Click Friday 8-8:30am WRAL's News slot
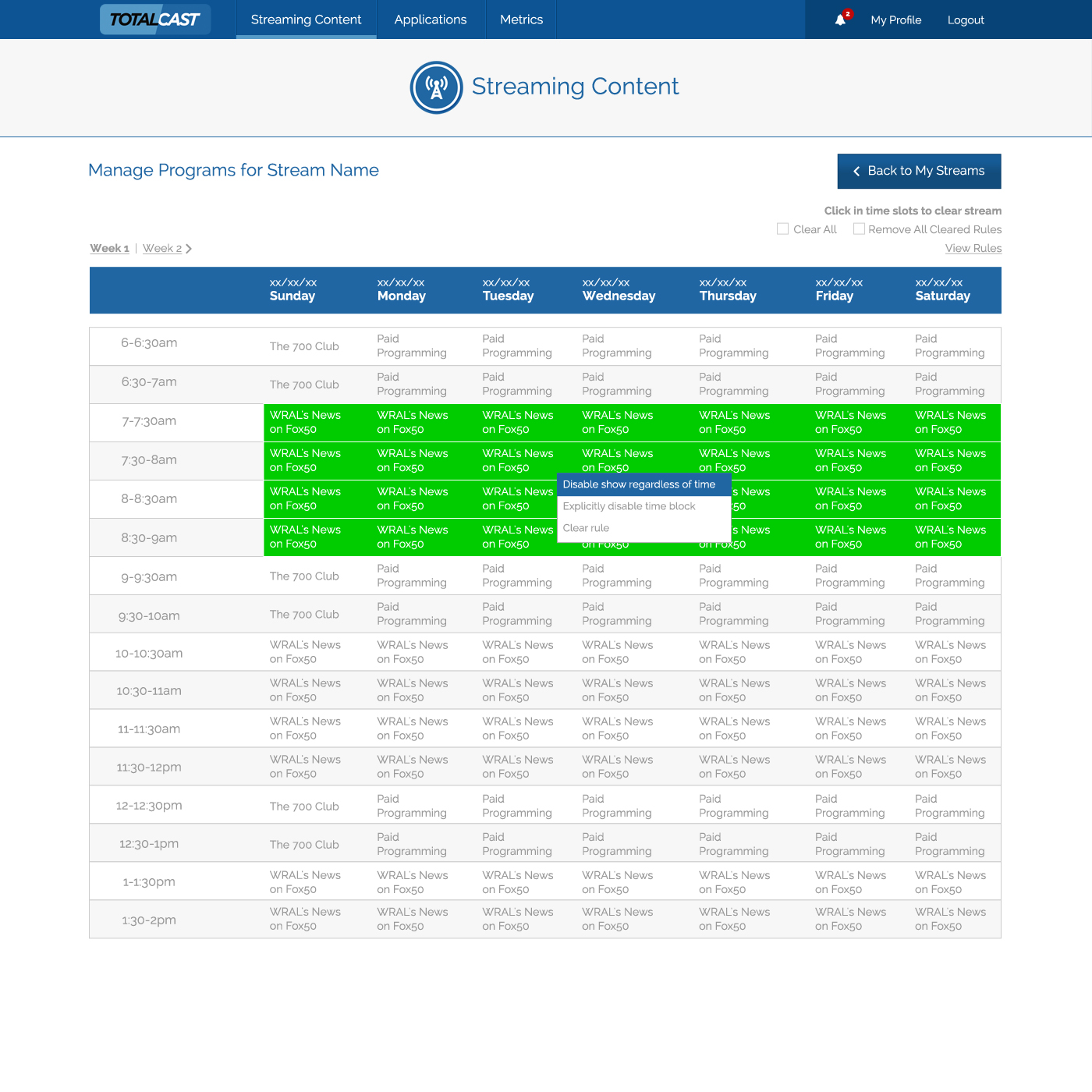1092x1092 pixels. tap(850, 499)
